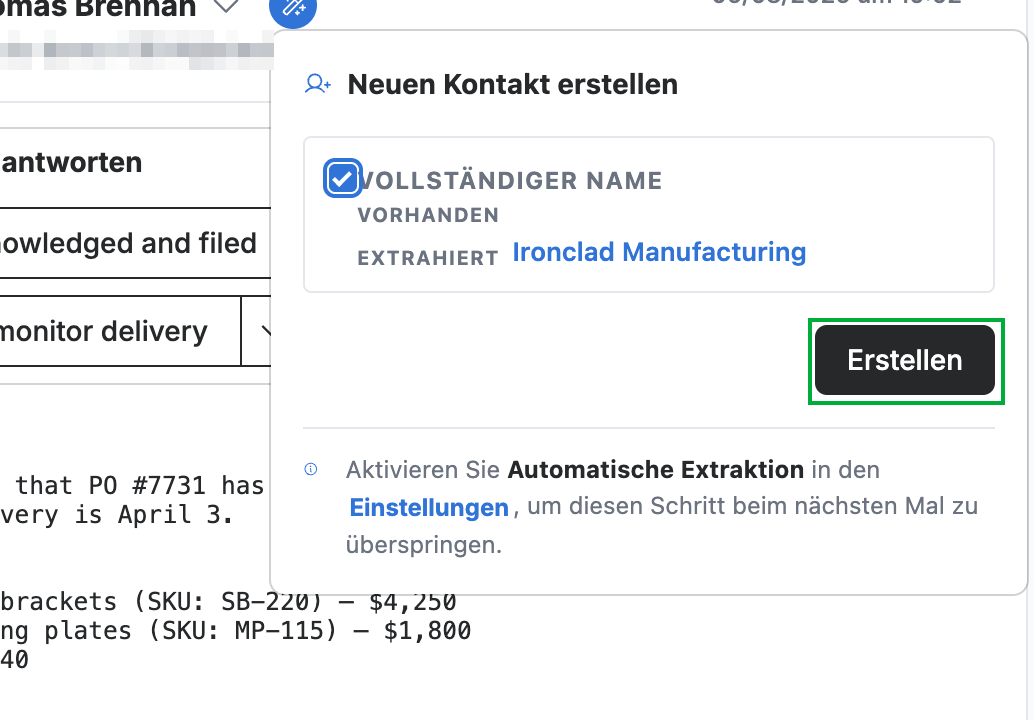Select the monitor delivery option field
Screen dimensions: 1034x720
pos(119,331)
